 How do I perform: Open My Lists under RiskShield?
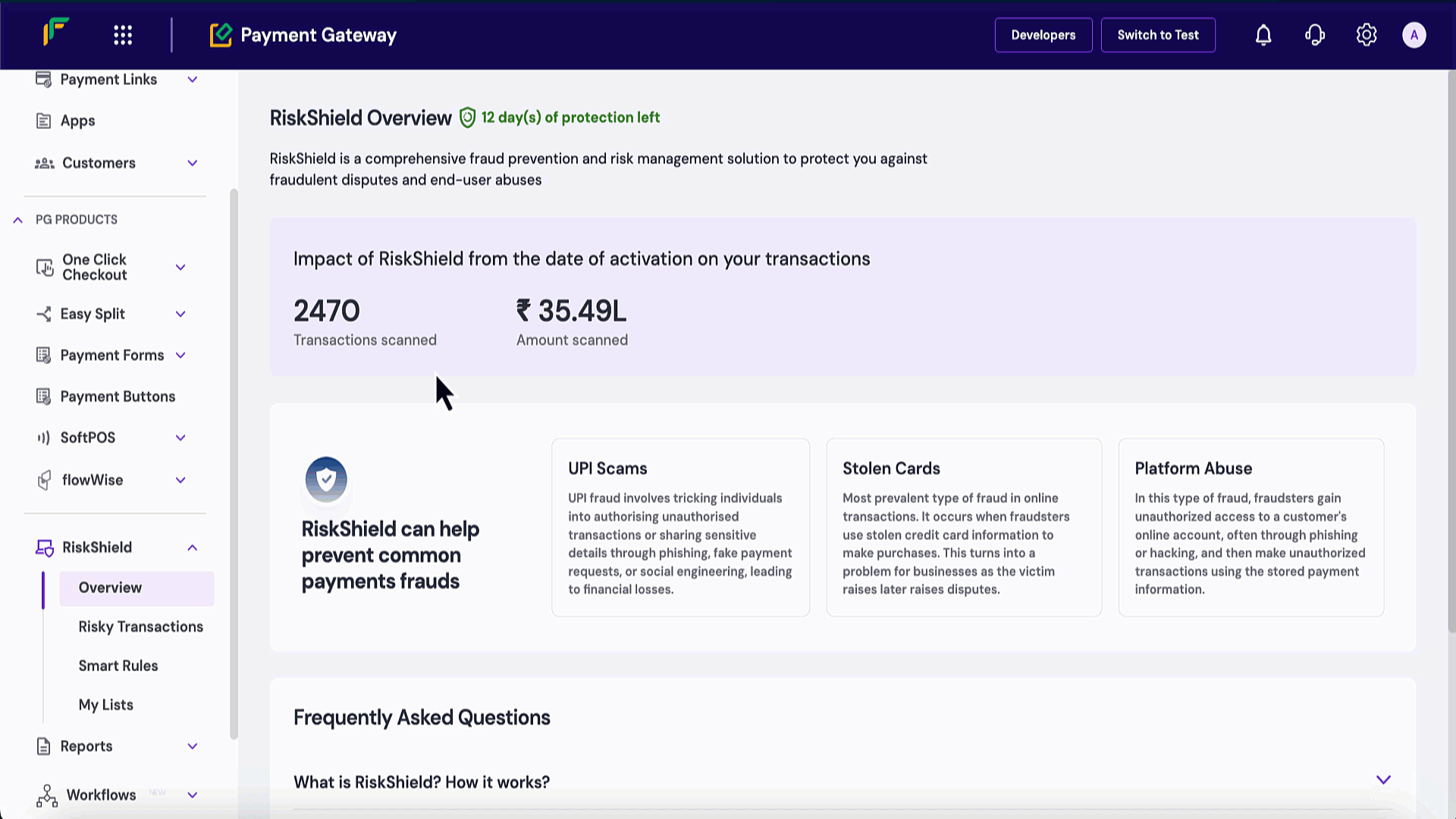[x=105, y=704]
